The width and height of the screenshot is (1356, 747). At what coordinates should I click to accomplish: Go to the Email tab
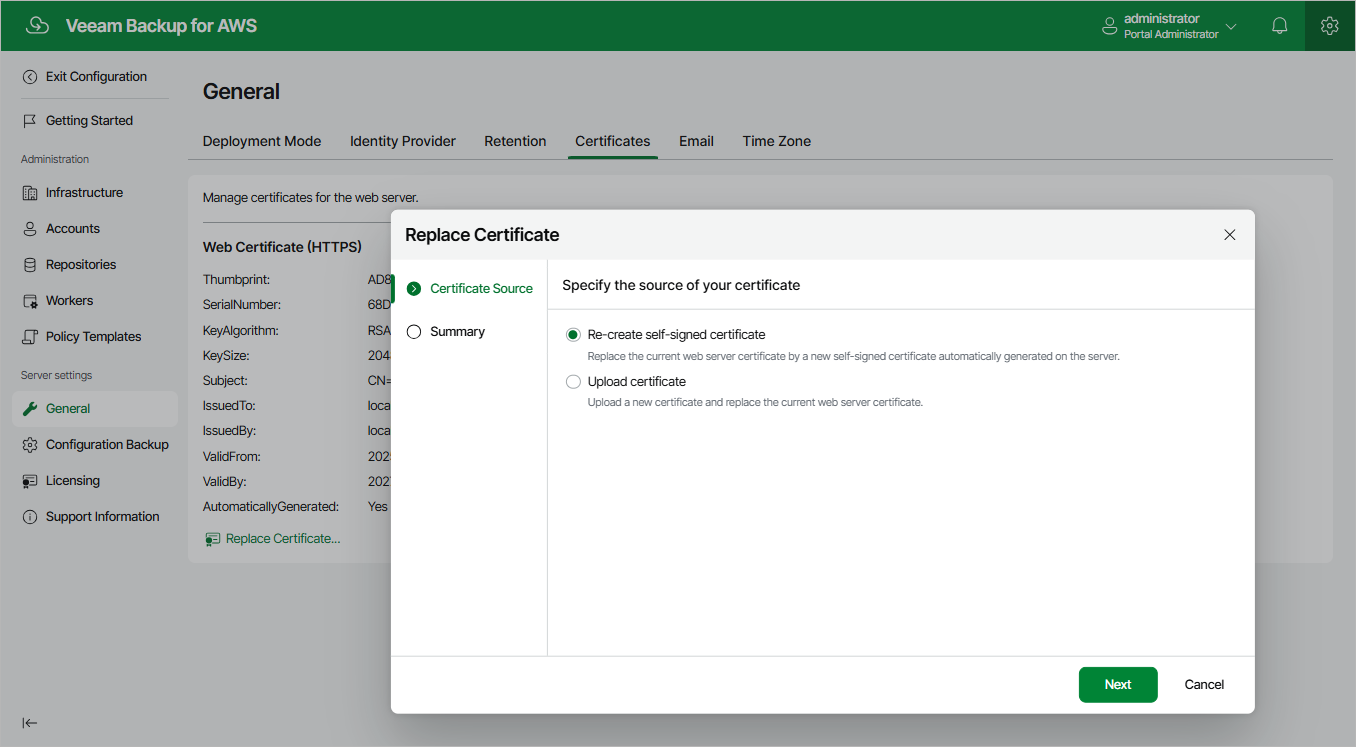(x=696, y=141)
